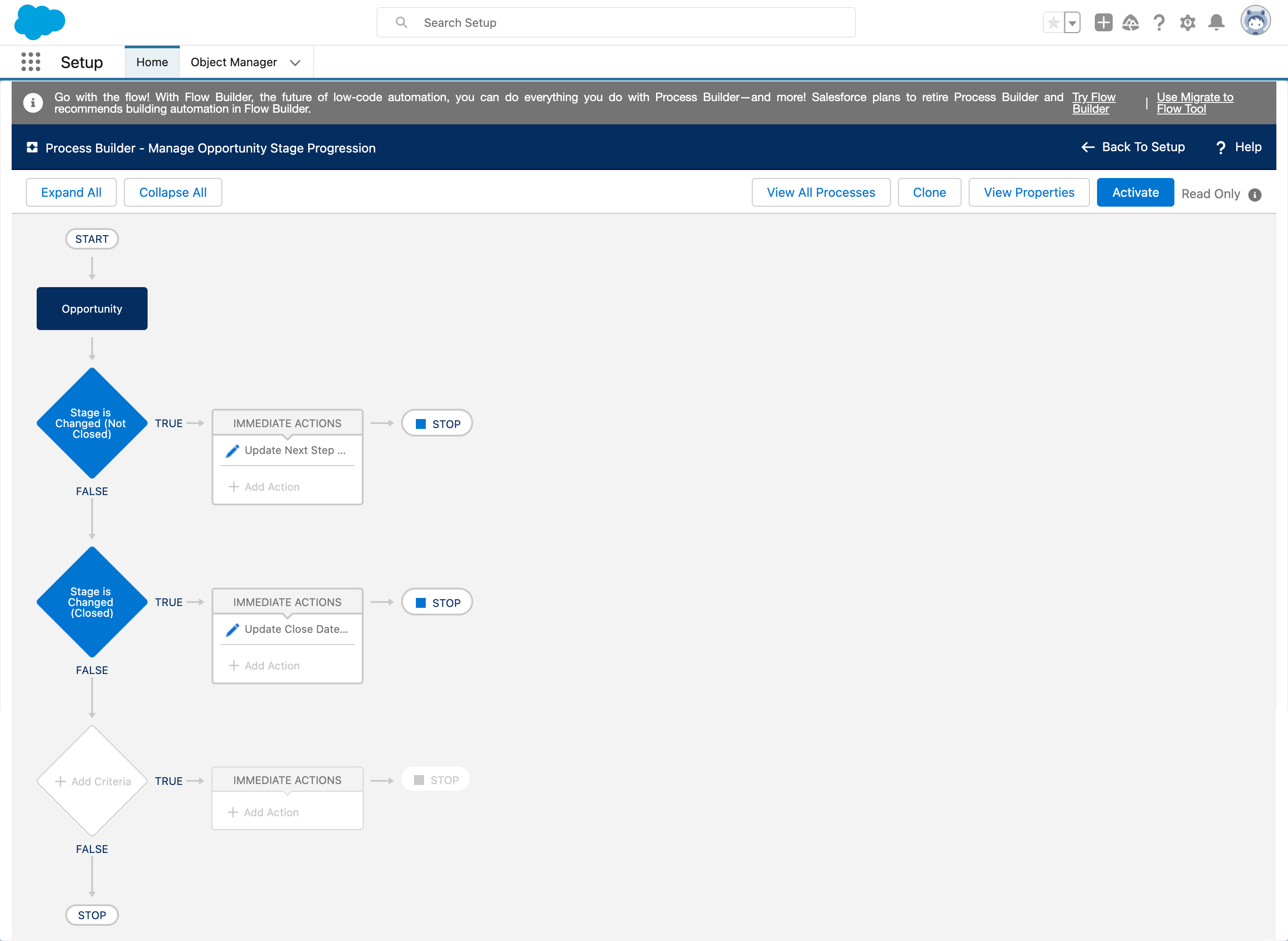1288x941 pixels.
Task: Click the first IMMEDIATE ACTIONS header
Action: click(x=287, y=423)
